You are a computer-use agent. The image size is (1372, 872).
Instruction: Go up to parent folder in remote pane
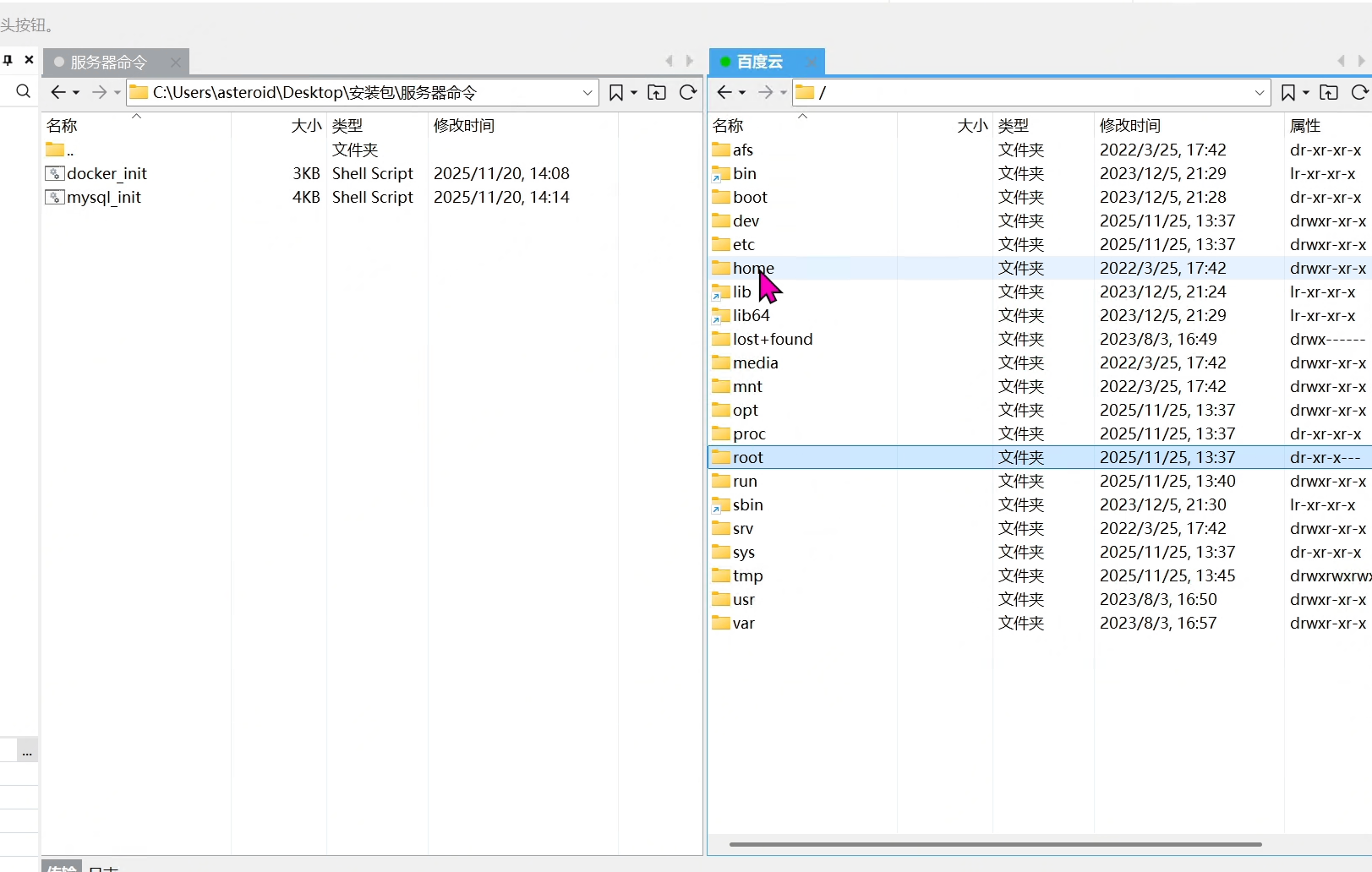click(1329, 92)
